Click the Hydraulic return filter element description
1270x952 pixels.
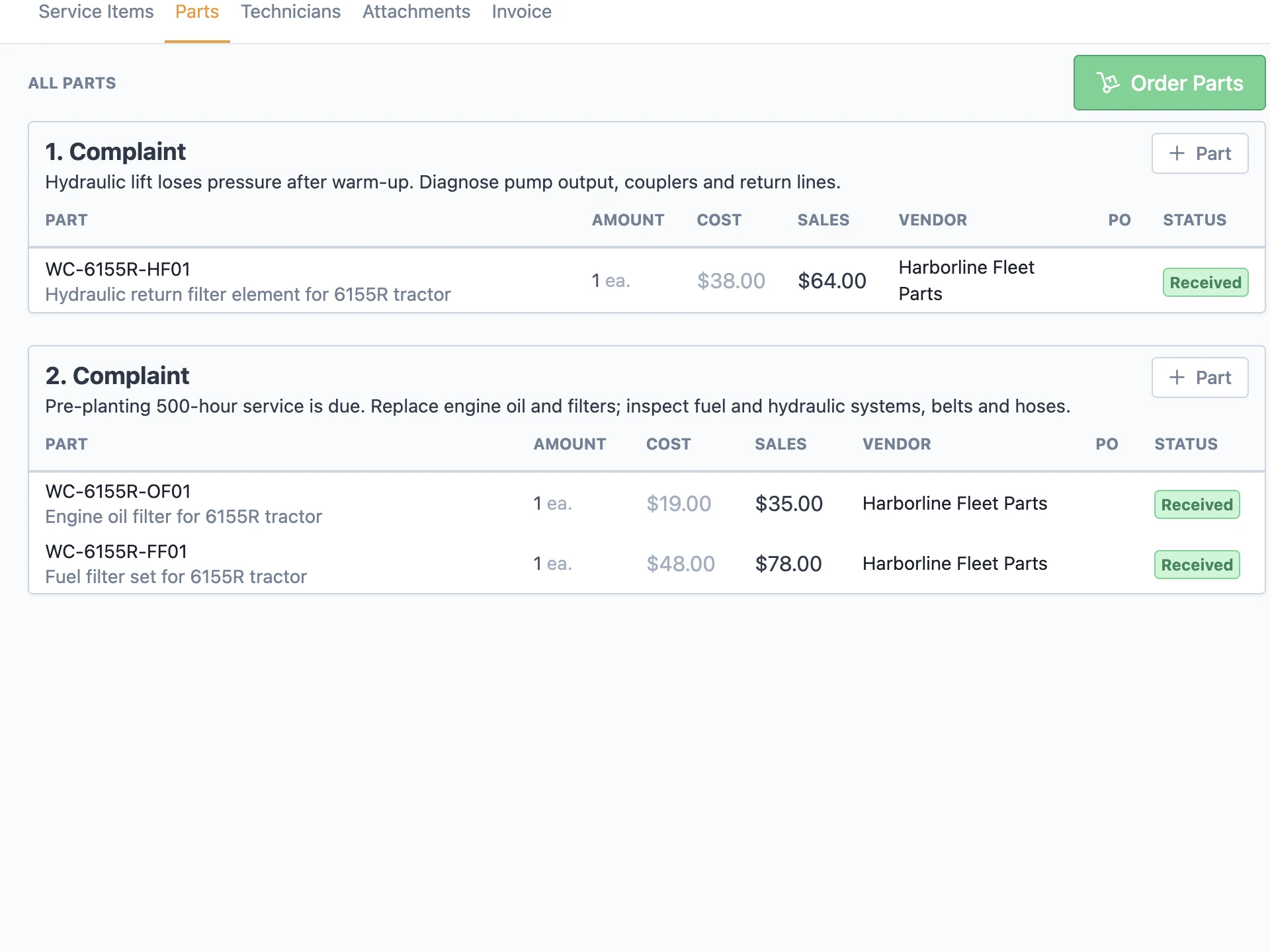[x=248, y=294]
